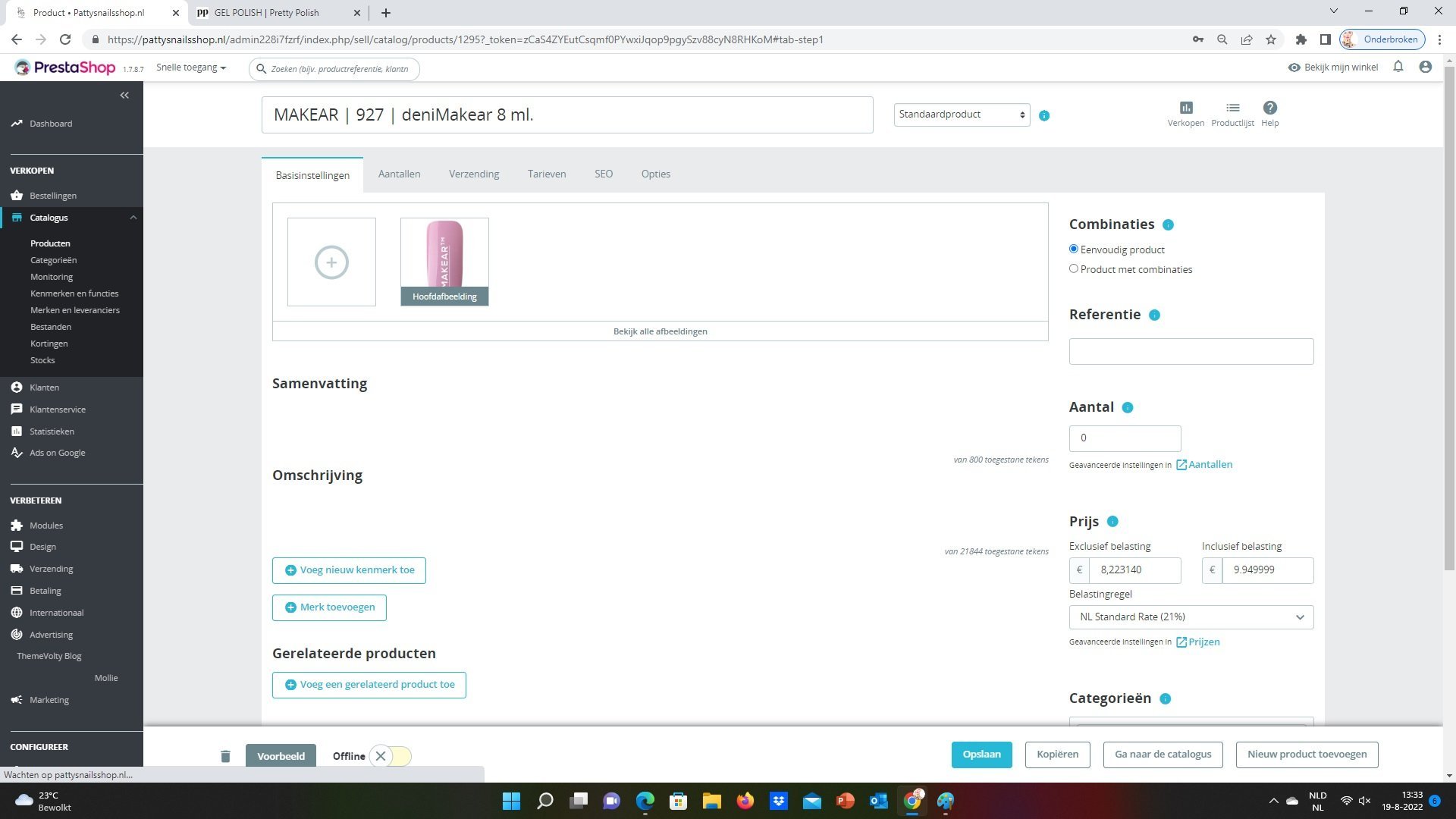Click the Verkopen sales statistics icon
Screen dimensions: 1456x819
tap(1185, 108)
